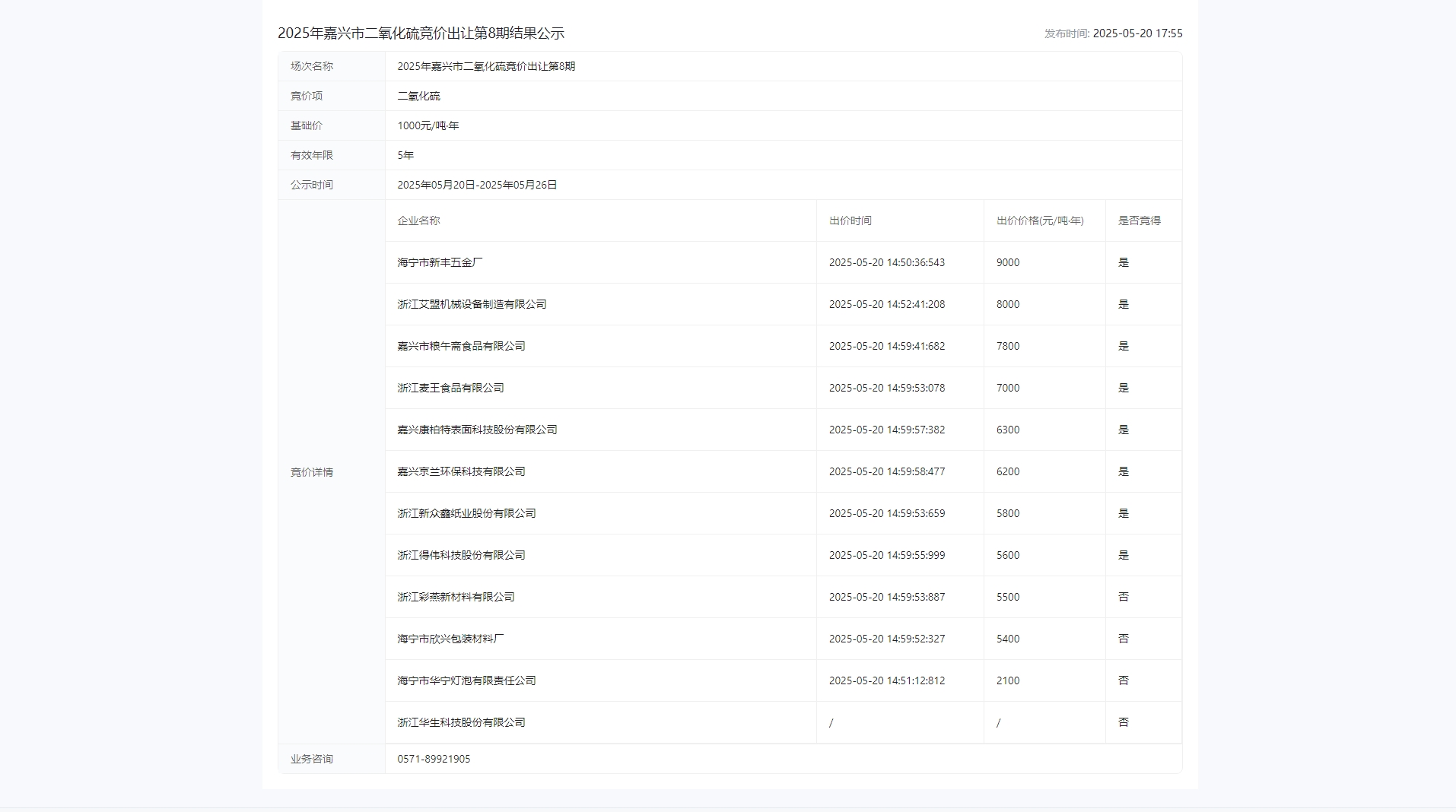
Task: Select the 二氧化硫 bid item value
Action: (x=418, y=96)
